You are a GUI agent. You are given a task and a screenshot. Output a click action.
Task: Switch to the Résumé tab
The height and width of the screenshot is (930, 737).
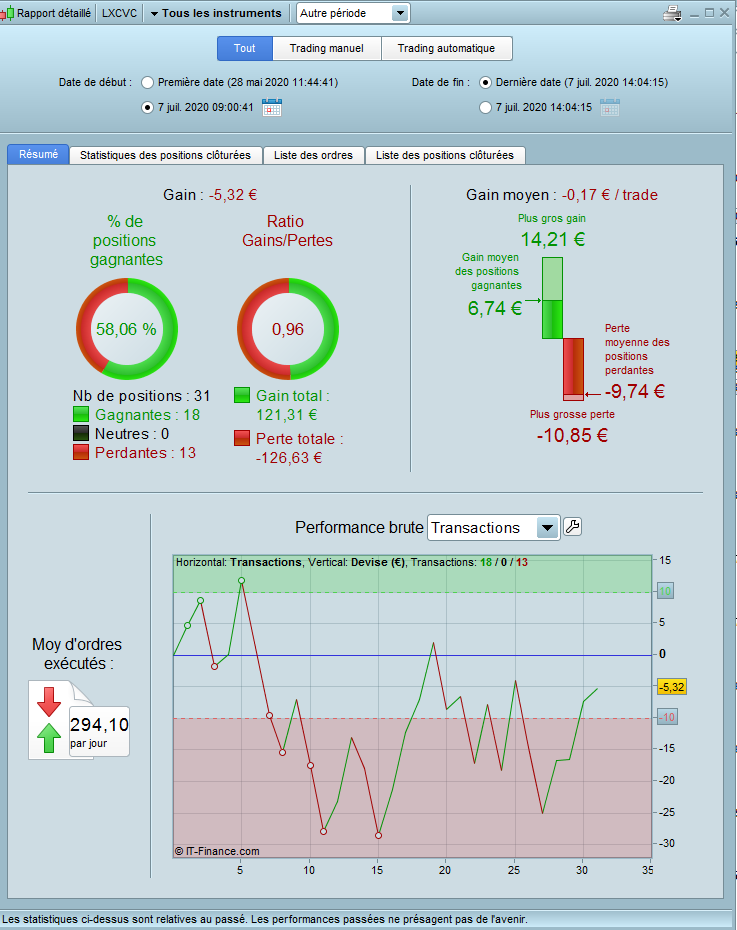coord(39,154)
